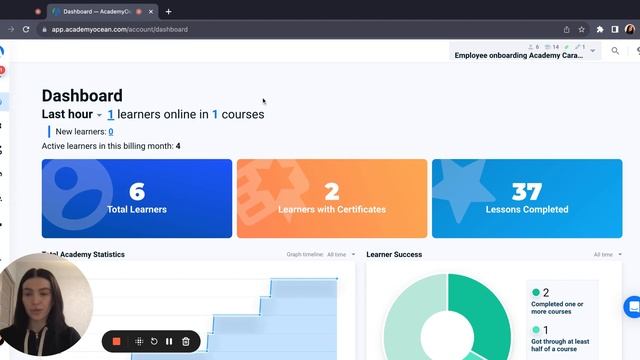640x360 pixels.
Task: Open the Lessons Completed card
Action: pyautogui.click(x=527, y=198)
